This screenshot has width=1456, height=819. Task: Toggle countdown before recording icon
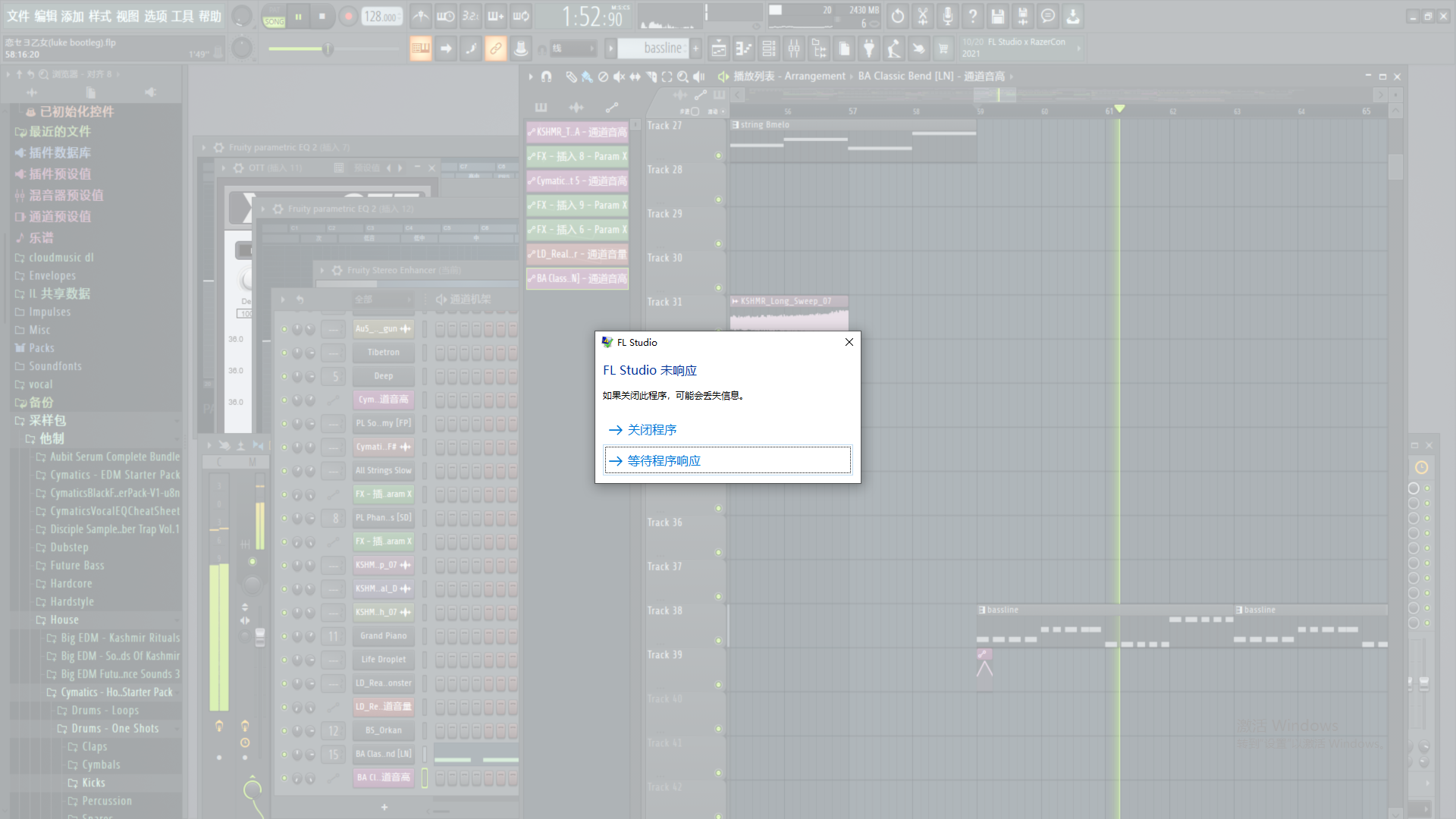(x=471, y=16)
